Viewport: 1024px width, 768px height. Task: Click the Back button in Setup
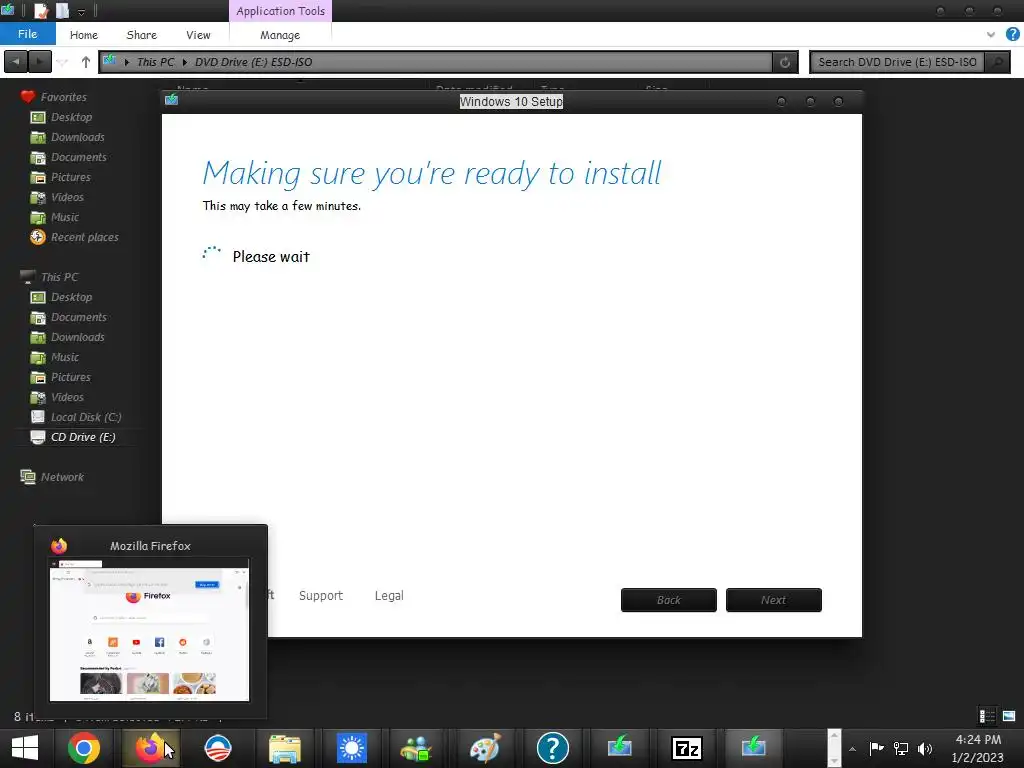[x=668, y=600]
